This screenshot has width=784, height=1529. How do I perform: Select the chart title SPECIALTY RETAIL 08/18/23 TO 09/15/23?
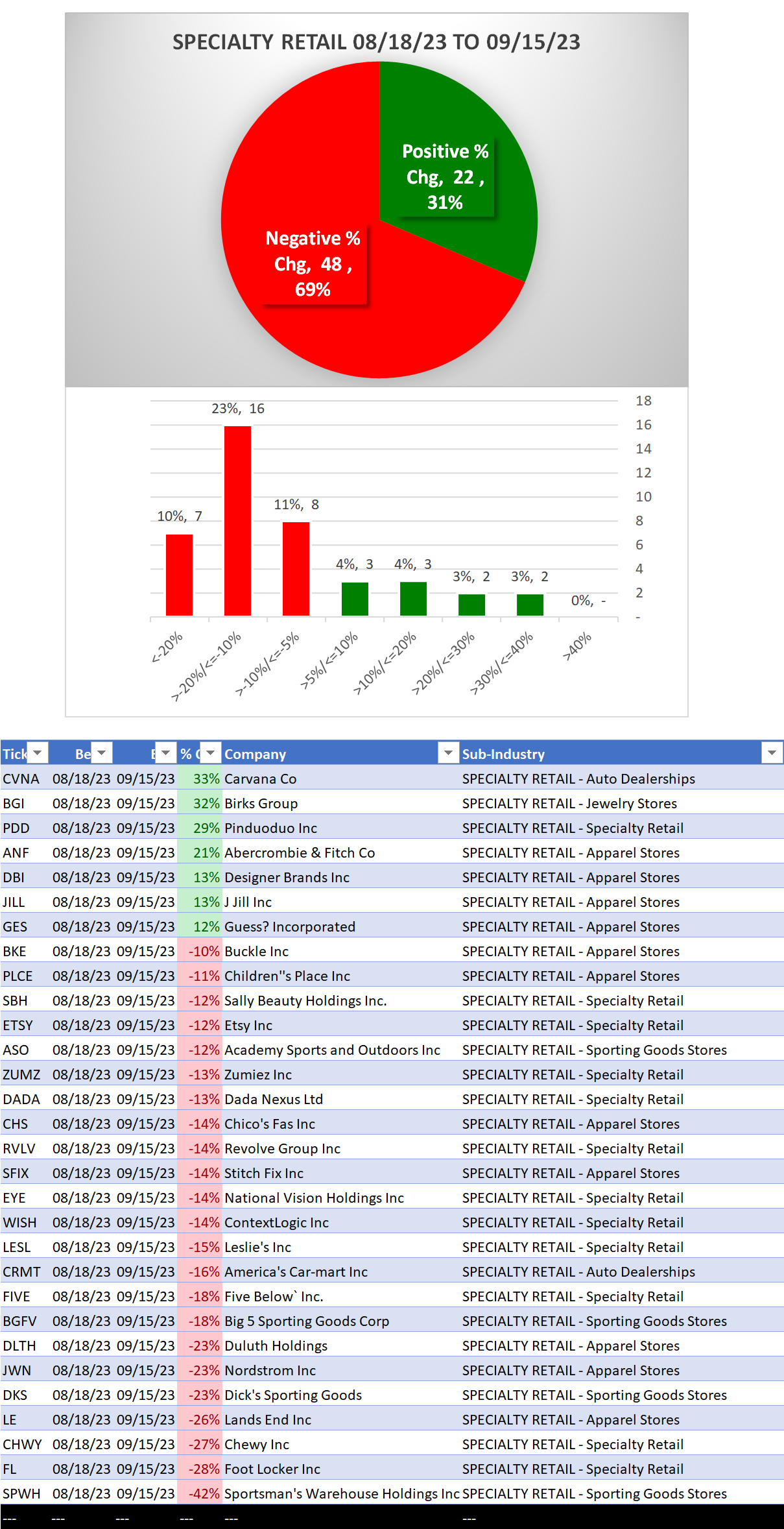coord(376,42)
